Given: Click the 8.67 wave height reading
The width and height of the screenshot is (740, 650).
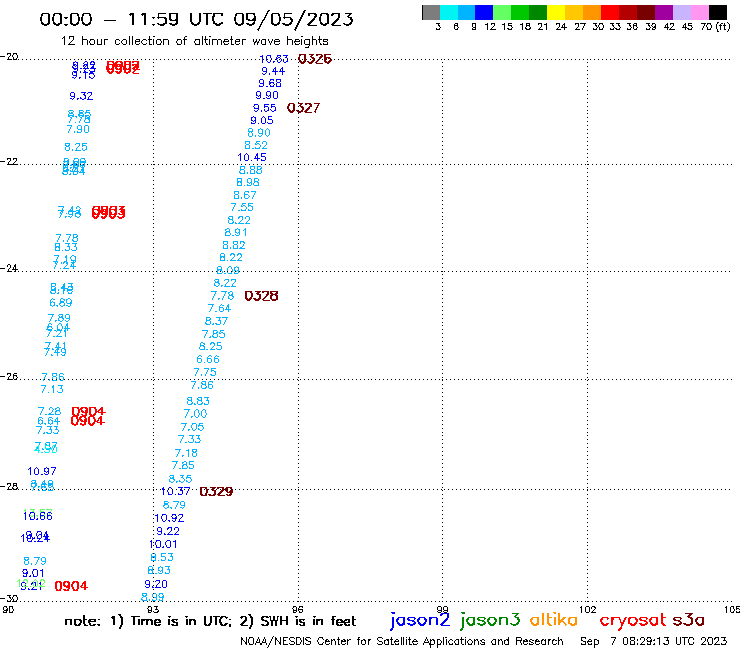Looking at the screenshot, I should [245, 195].
